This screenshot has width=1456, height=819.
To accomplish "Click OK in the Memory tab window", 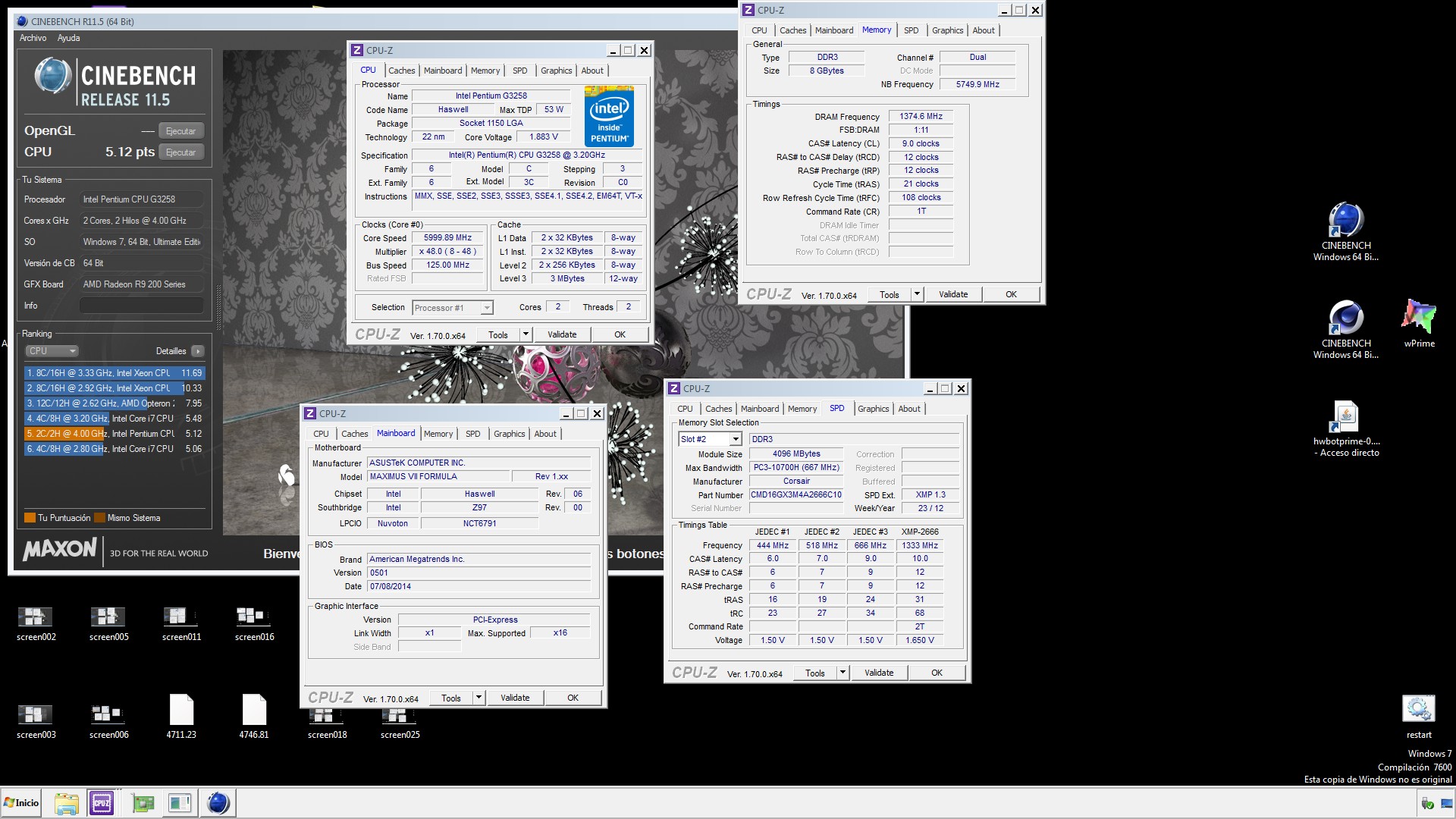I will coord(1011,294).
